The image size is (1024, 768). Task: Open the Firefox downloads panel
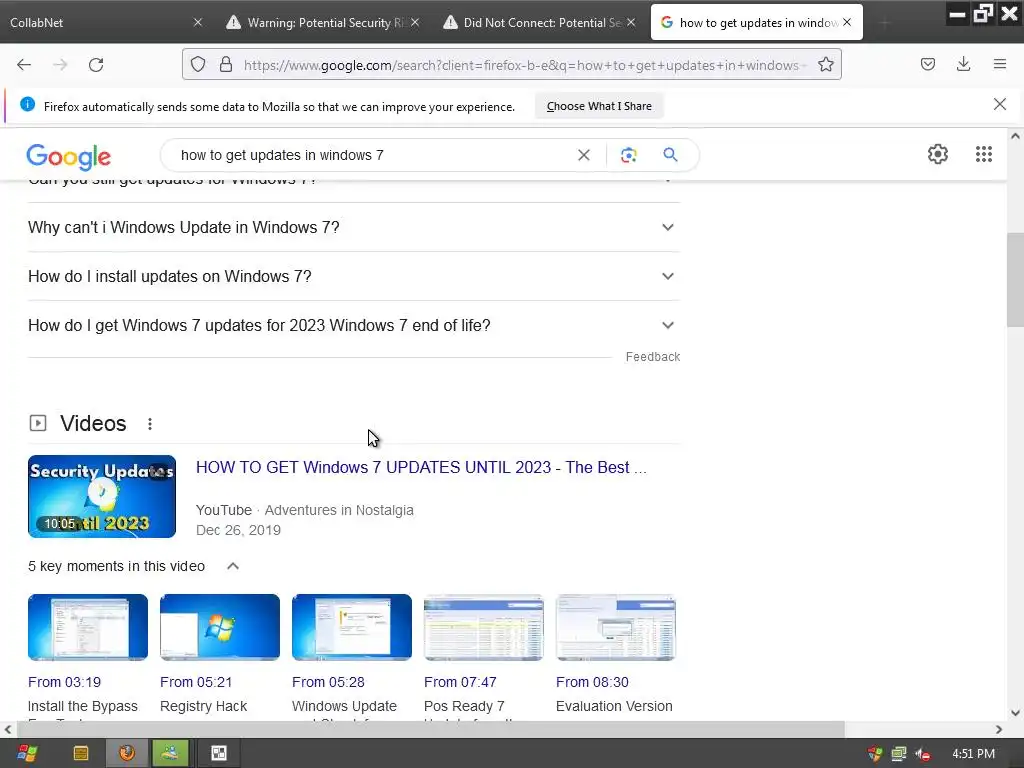[963, 65]
